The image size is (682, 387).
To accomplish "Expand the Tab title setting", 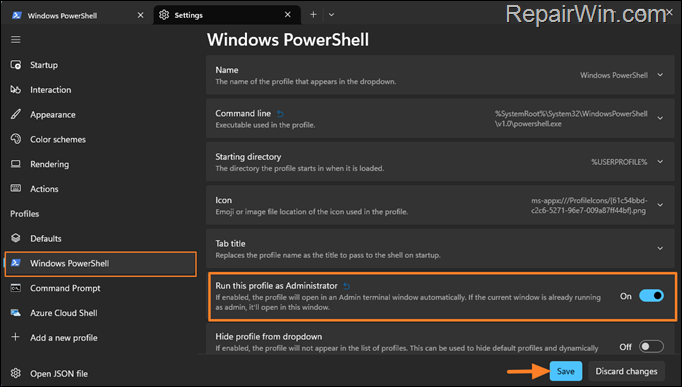I will pos(660,249).
